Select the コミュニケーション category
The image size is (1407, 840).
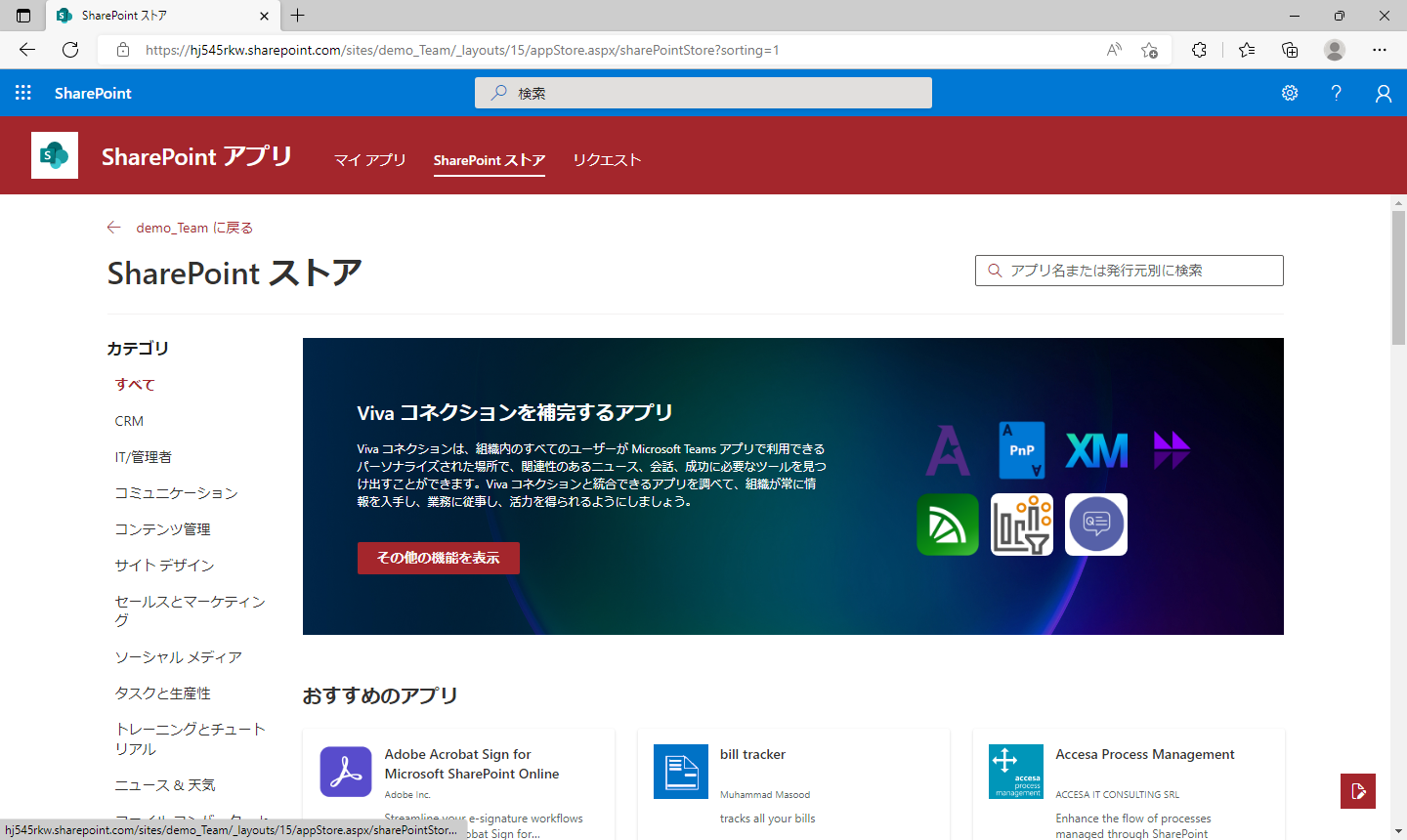[x=177, y=493]
